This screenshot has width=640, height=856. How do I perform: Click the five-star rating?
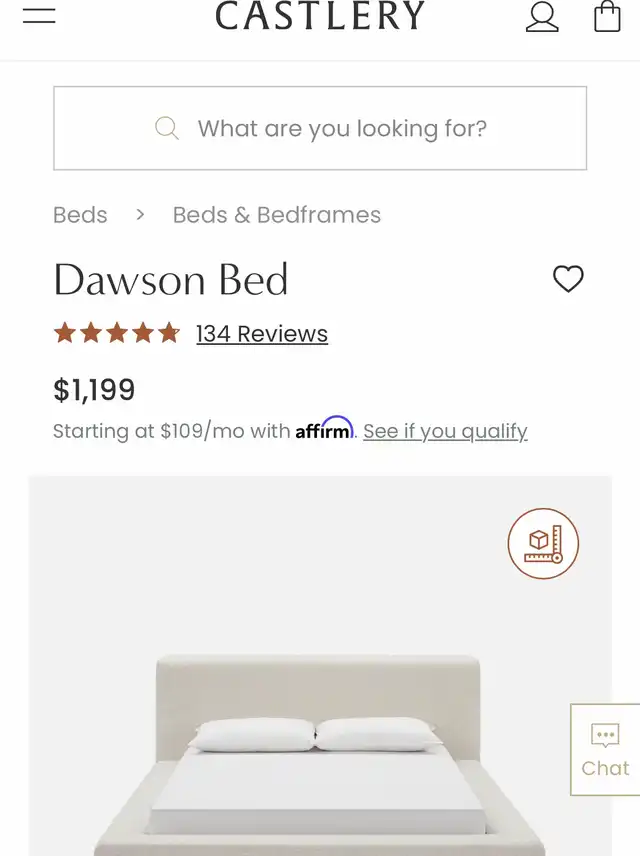(116, 333)
